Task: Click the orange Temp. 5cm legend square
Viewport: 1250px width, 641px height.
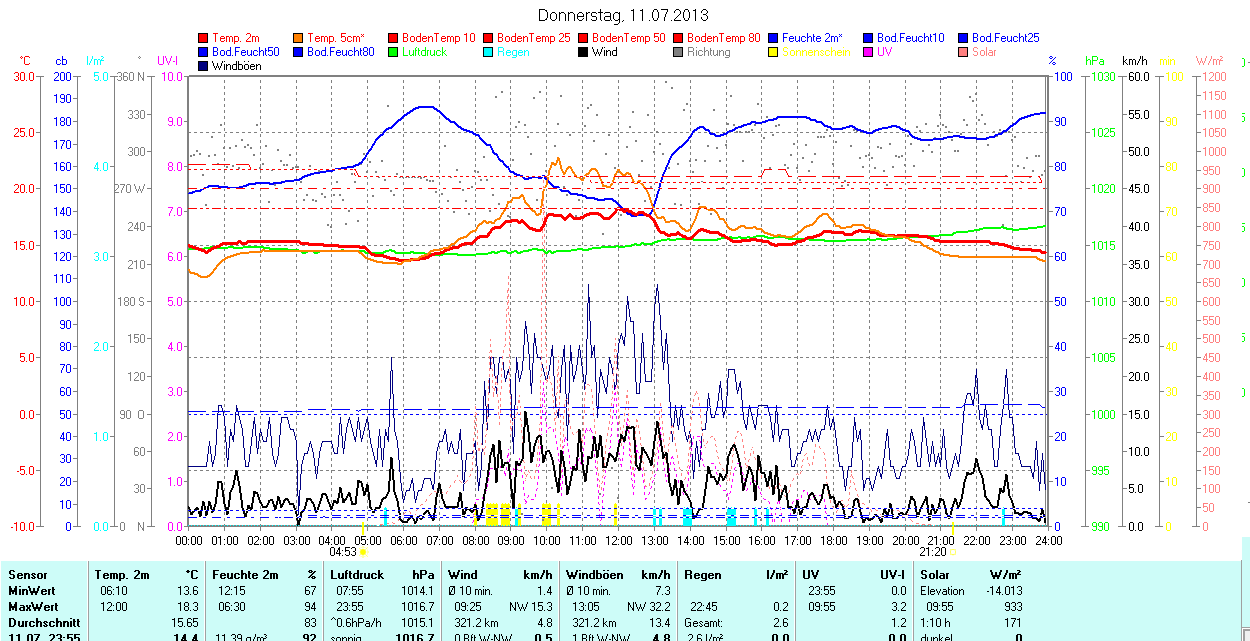Action: [299, 38]
